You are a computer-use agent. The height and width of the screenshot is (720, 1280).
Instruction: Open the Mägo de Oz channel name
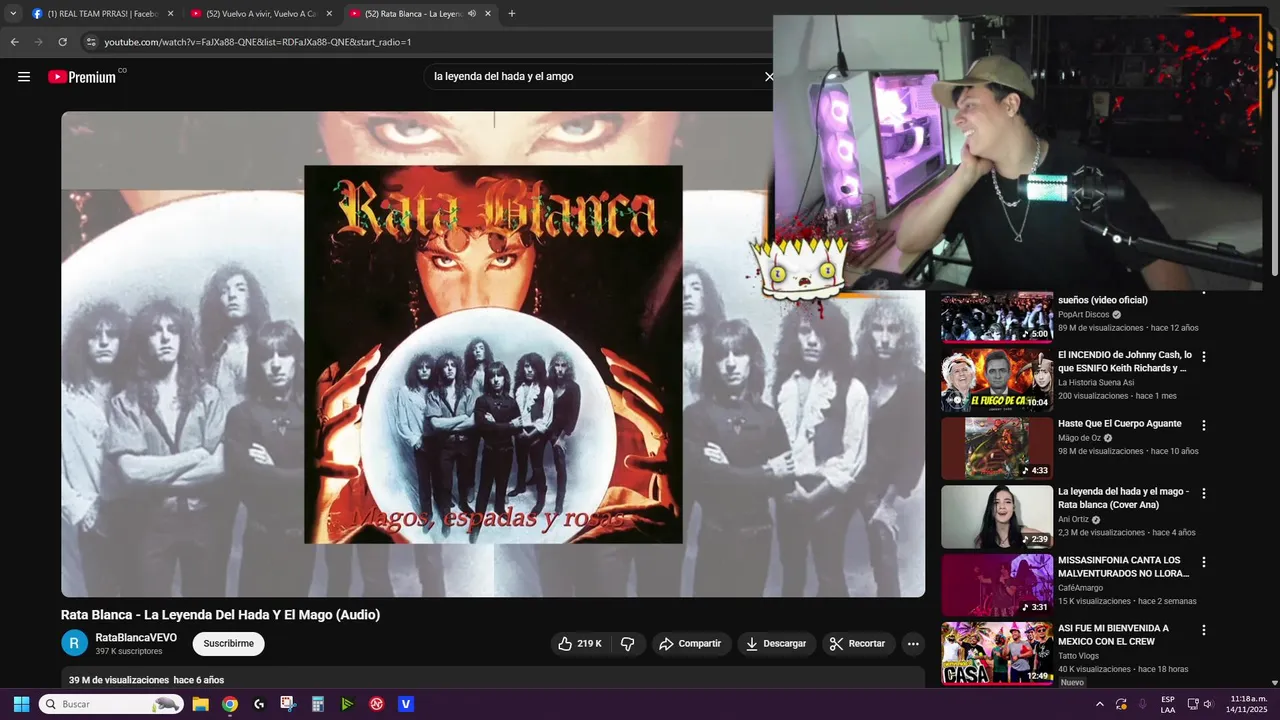(x=1079, y=438)
